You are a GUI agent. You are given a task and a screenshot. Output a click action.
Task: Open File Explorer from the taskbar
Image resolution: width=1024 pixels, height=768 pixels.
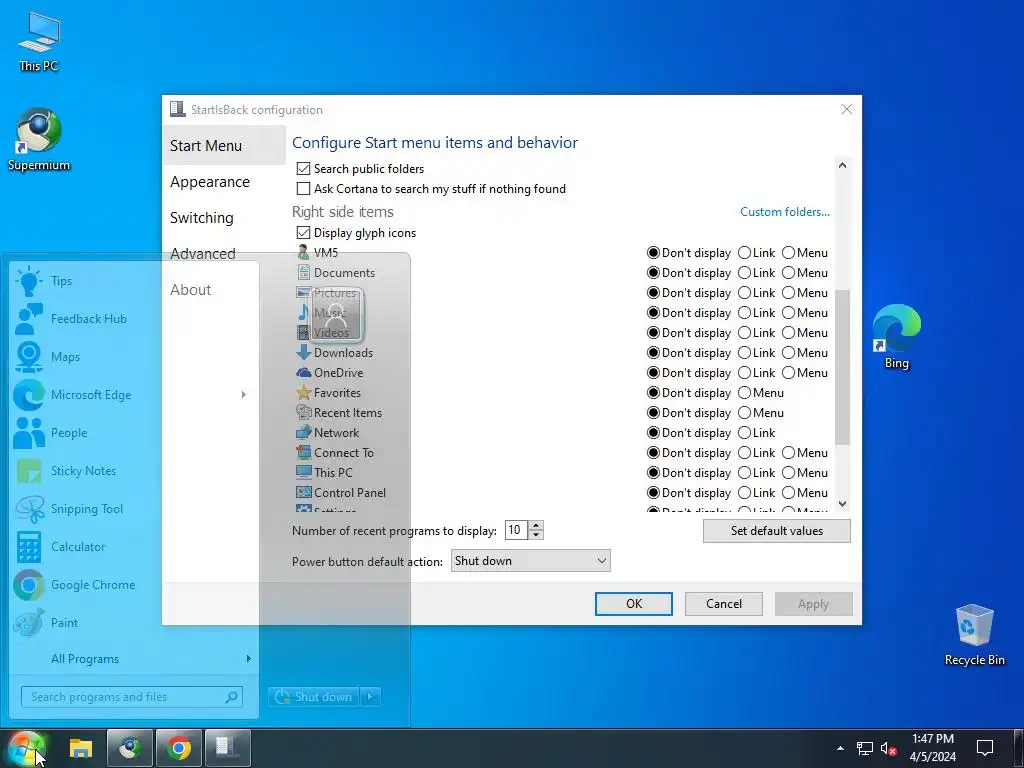81,748
